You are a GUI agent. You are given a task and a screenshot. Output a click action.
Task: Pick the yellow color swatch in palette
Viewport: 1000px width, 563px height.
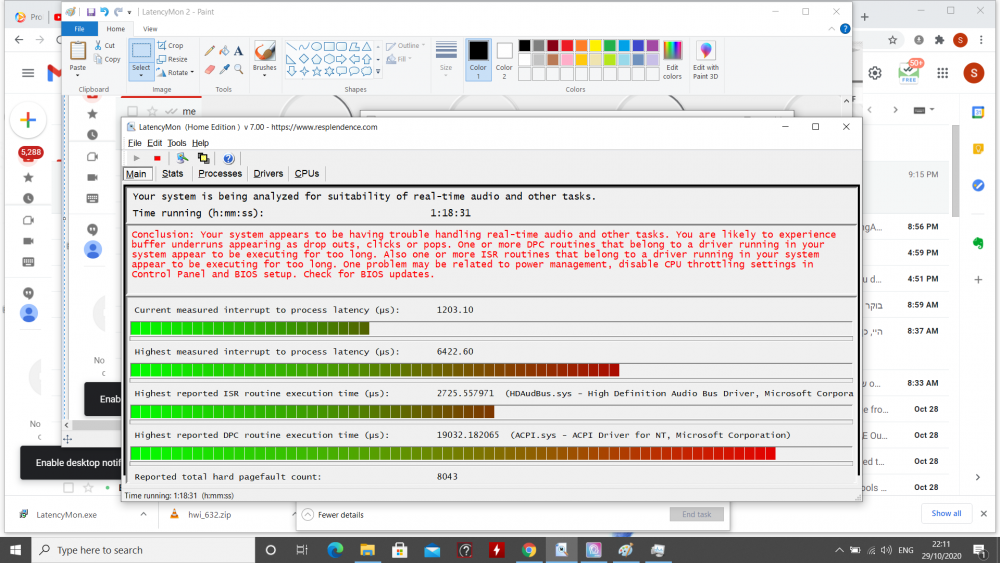point(596,45)
